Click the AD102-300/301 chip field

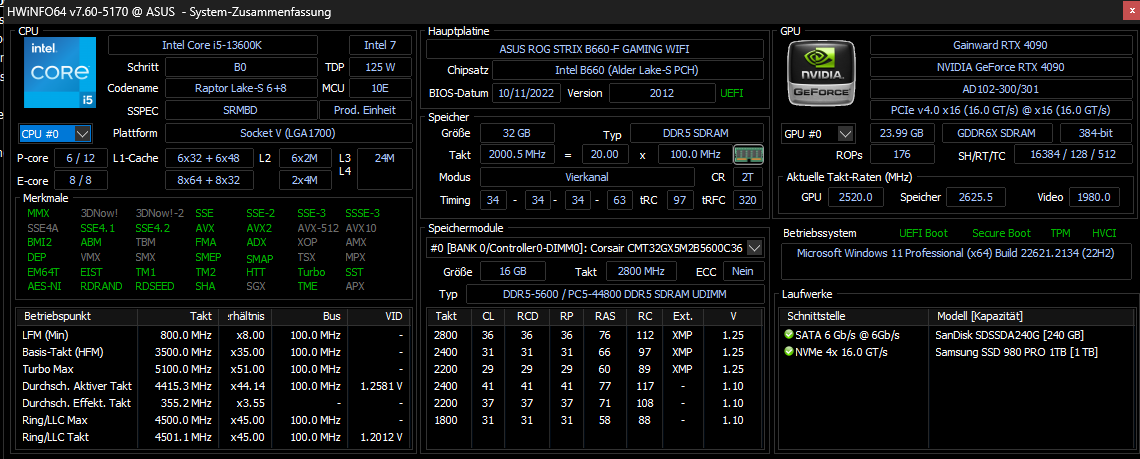1000,89
